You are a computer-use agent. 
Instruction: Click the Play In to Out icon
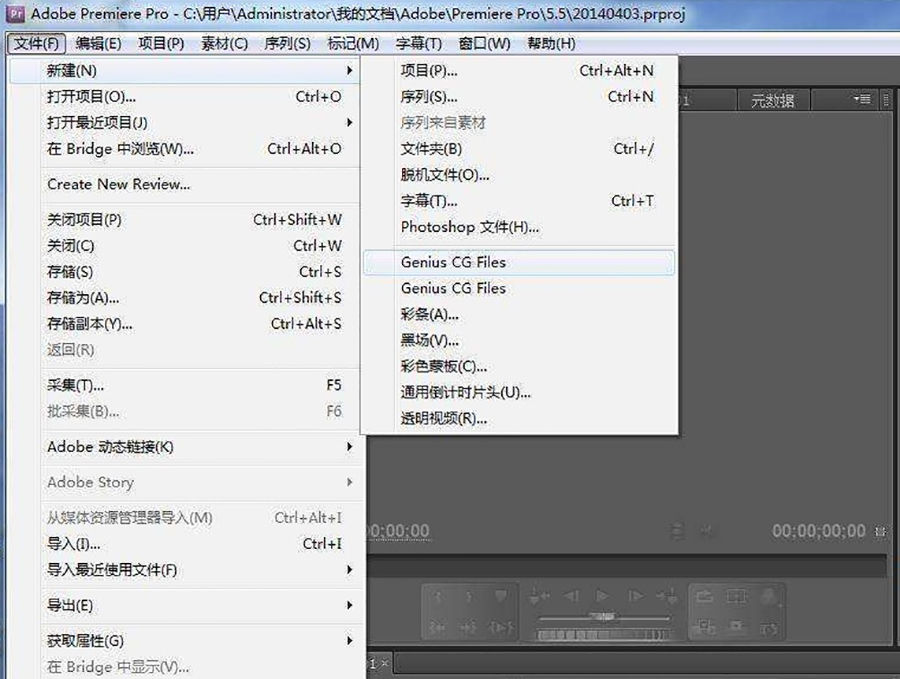coord(501,628)
